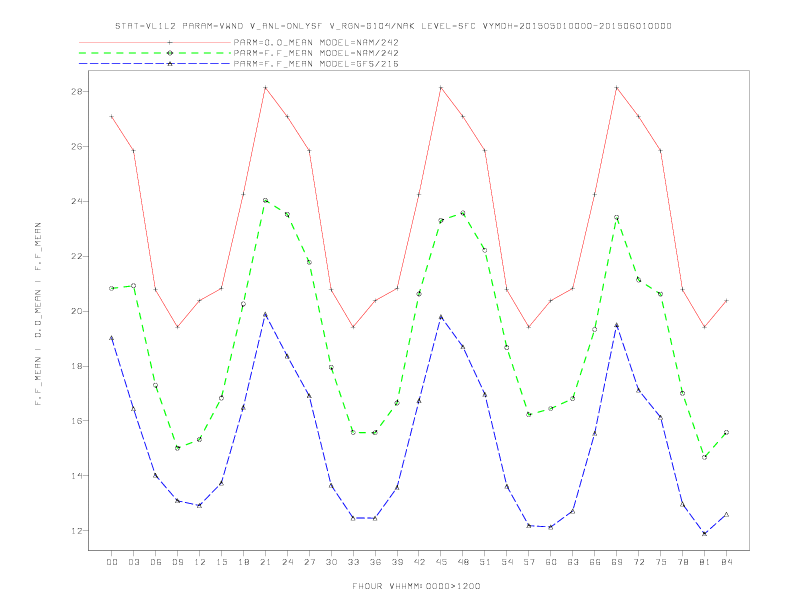Click x-axis tick label 39
The width and height of the screenshot is (792, 612).
[397, 562]
